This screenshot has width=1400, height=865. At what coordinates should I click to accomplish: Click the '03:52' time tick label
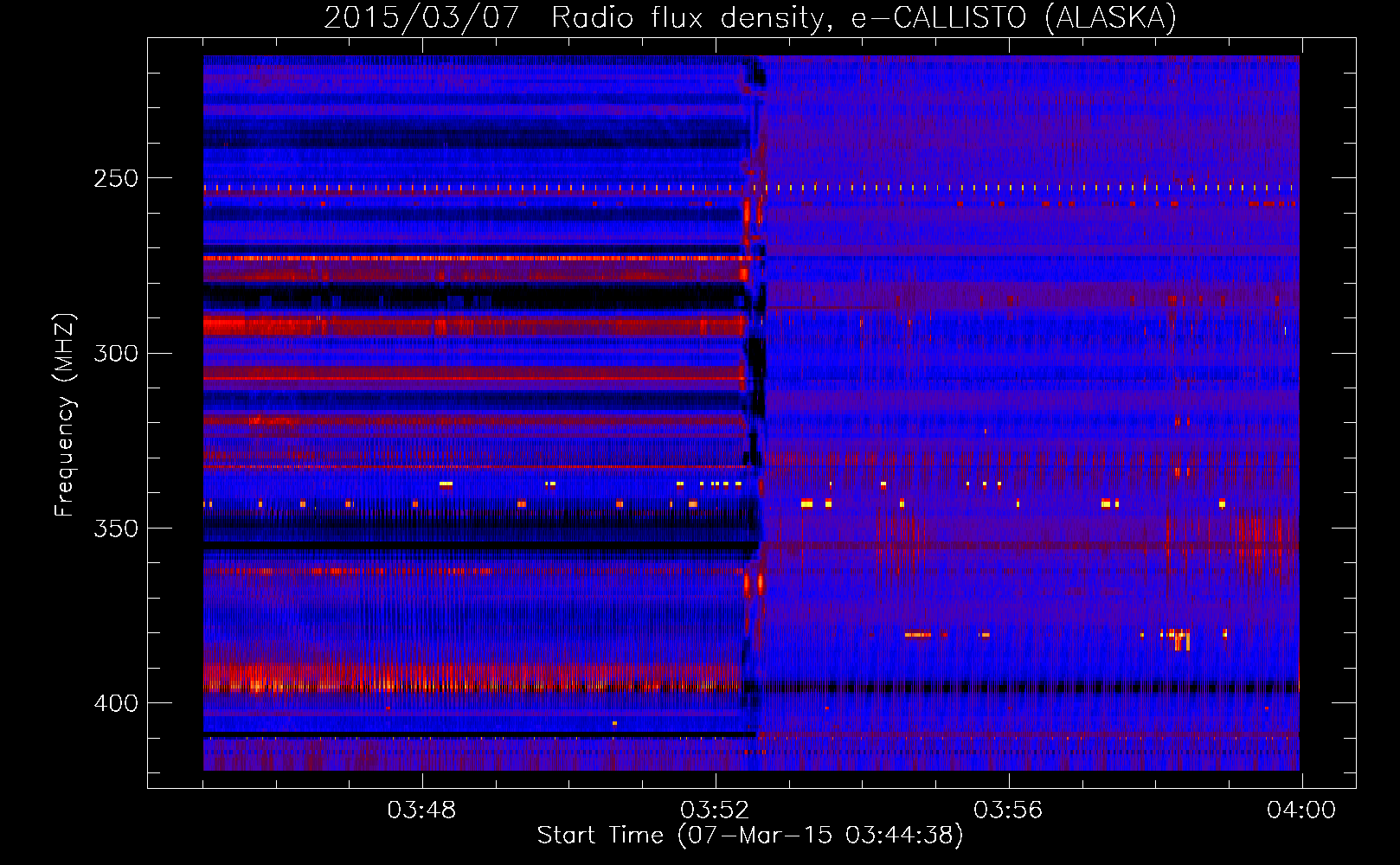pos(715,810)
